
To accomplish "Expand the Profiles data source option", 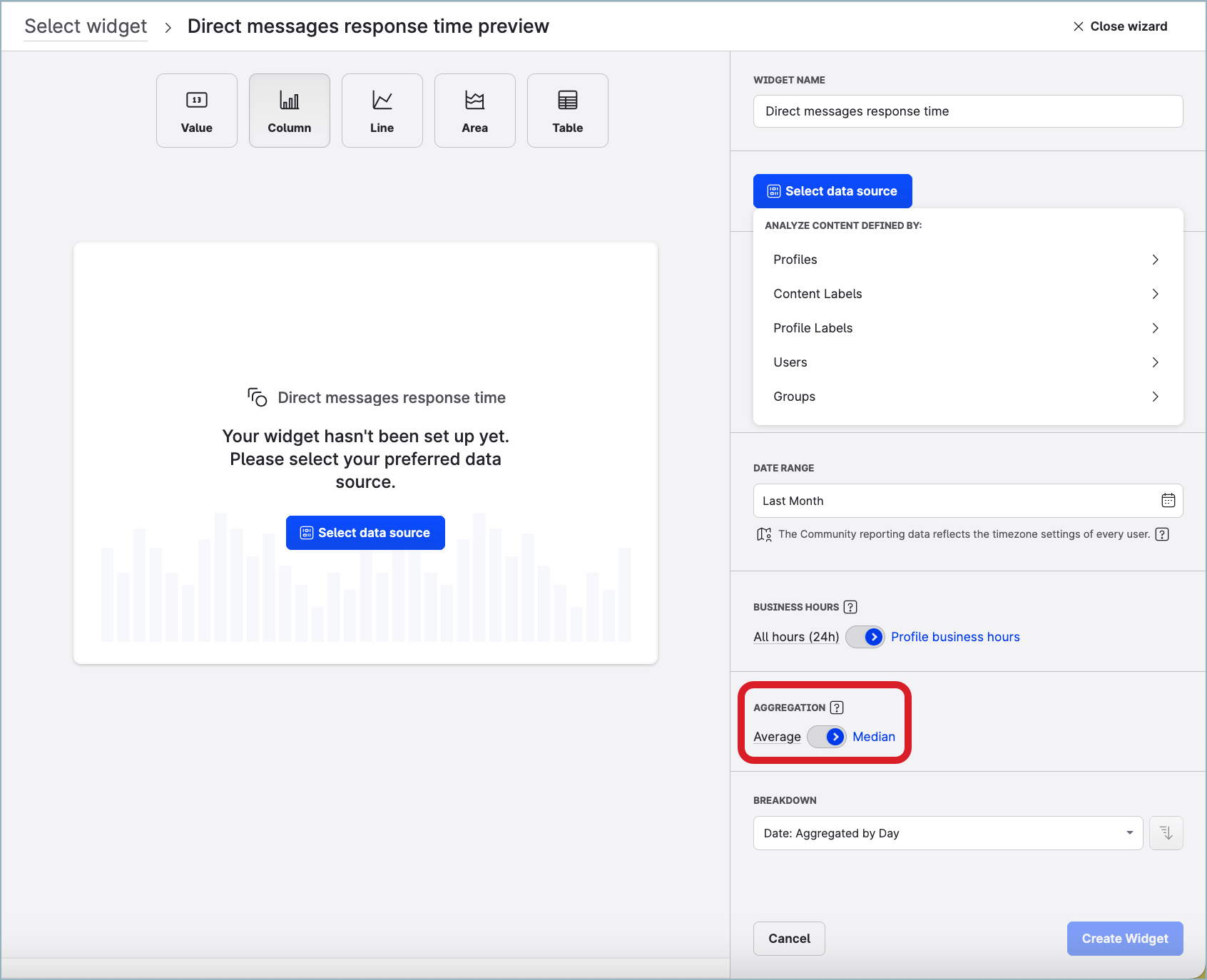I will click(967, 260).
